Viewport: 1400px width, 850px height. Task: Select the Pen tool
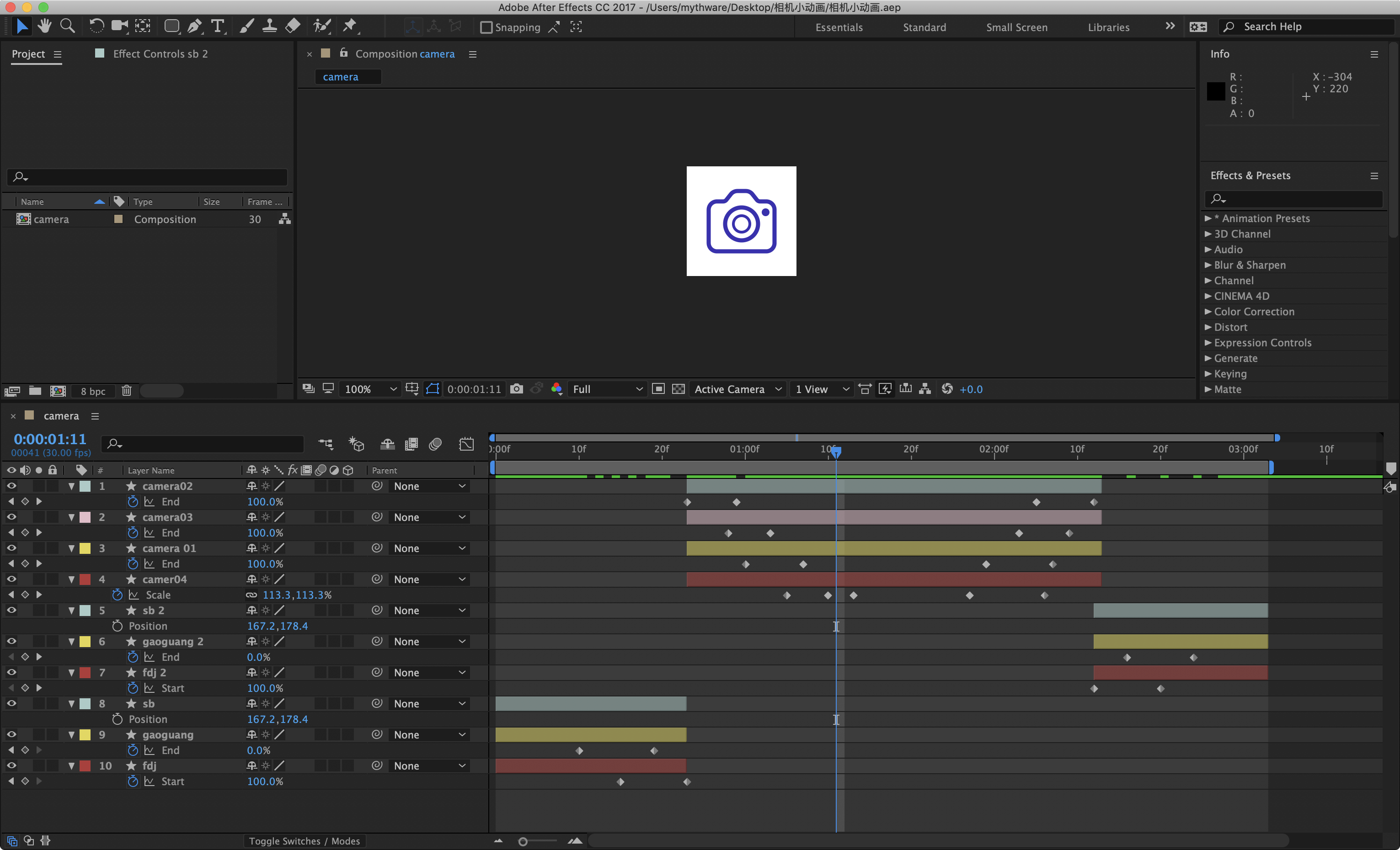tap(194, 26)
